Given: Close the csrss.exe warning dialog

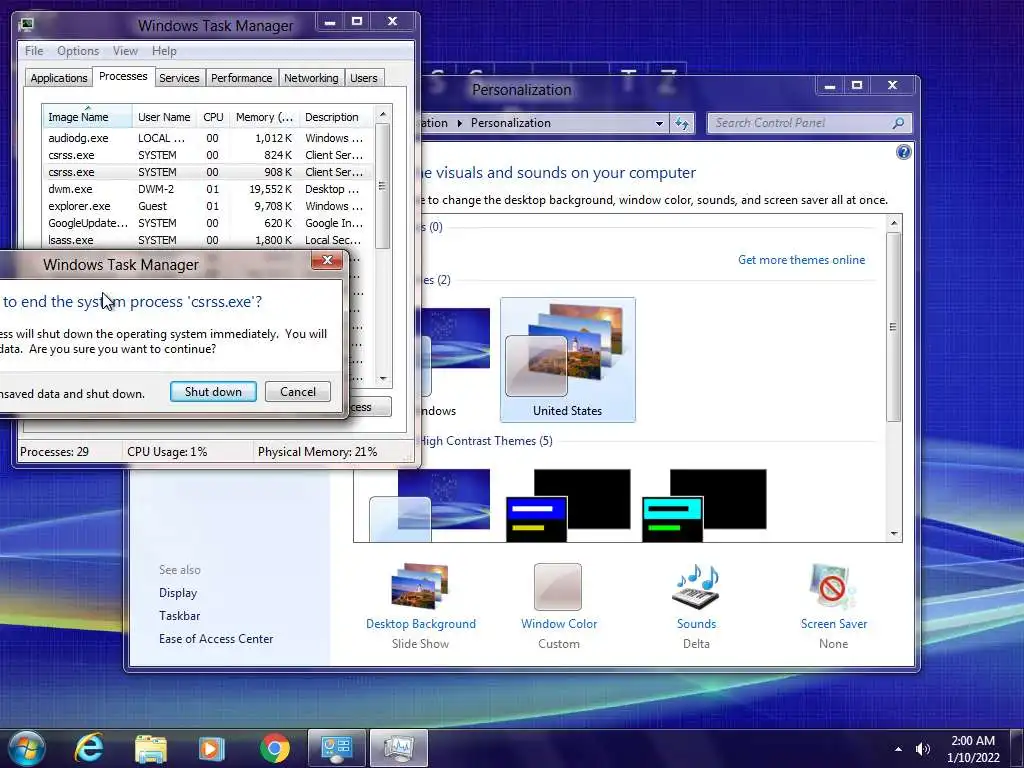Looking at the screenshot, I should click(x=327, y=260).
